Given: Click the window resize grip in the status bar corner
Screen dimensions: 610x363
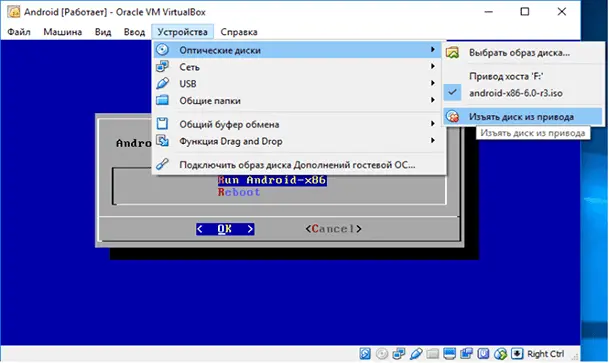Looking at the screenshot, I should click(x=574, y=356).
